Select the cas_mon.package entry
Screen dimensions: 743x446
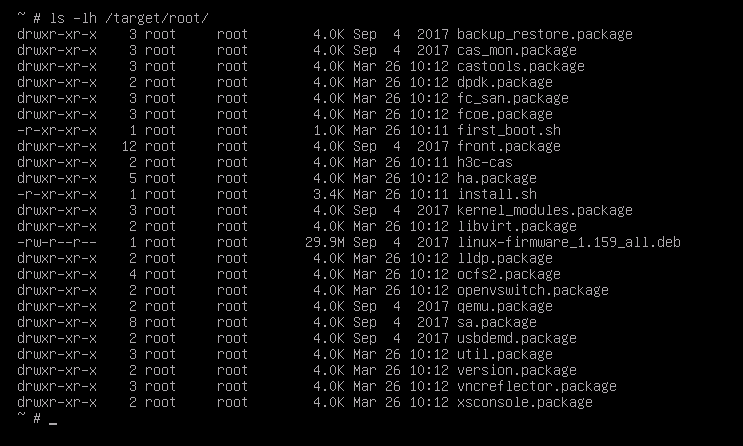[x=516, y=50]
